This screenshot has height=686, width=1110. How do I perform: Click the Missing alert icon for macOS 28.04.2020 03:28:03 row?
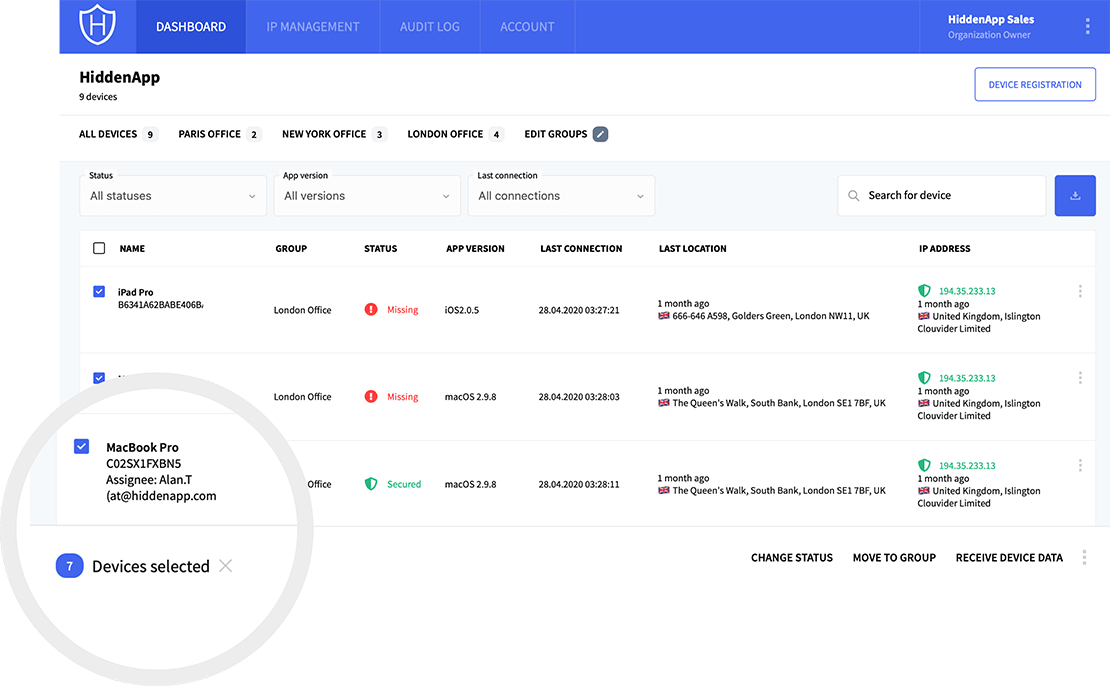(x=371, y=396)
